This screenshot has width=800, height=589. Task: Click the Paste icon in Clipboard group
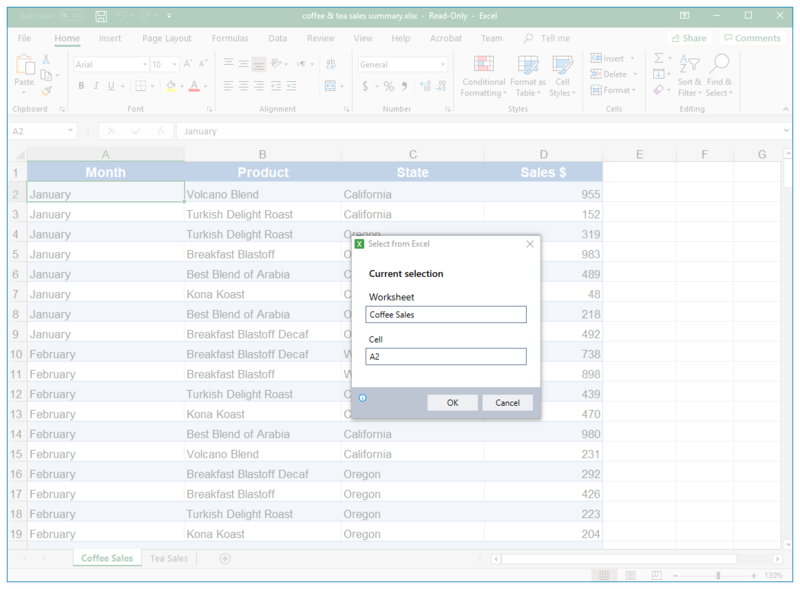pyautogui.click(x=24, y=70)
